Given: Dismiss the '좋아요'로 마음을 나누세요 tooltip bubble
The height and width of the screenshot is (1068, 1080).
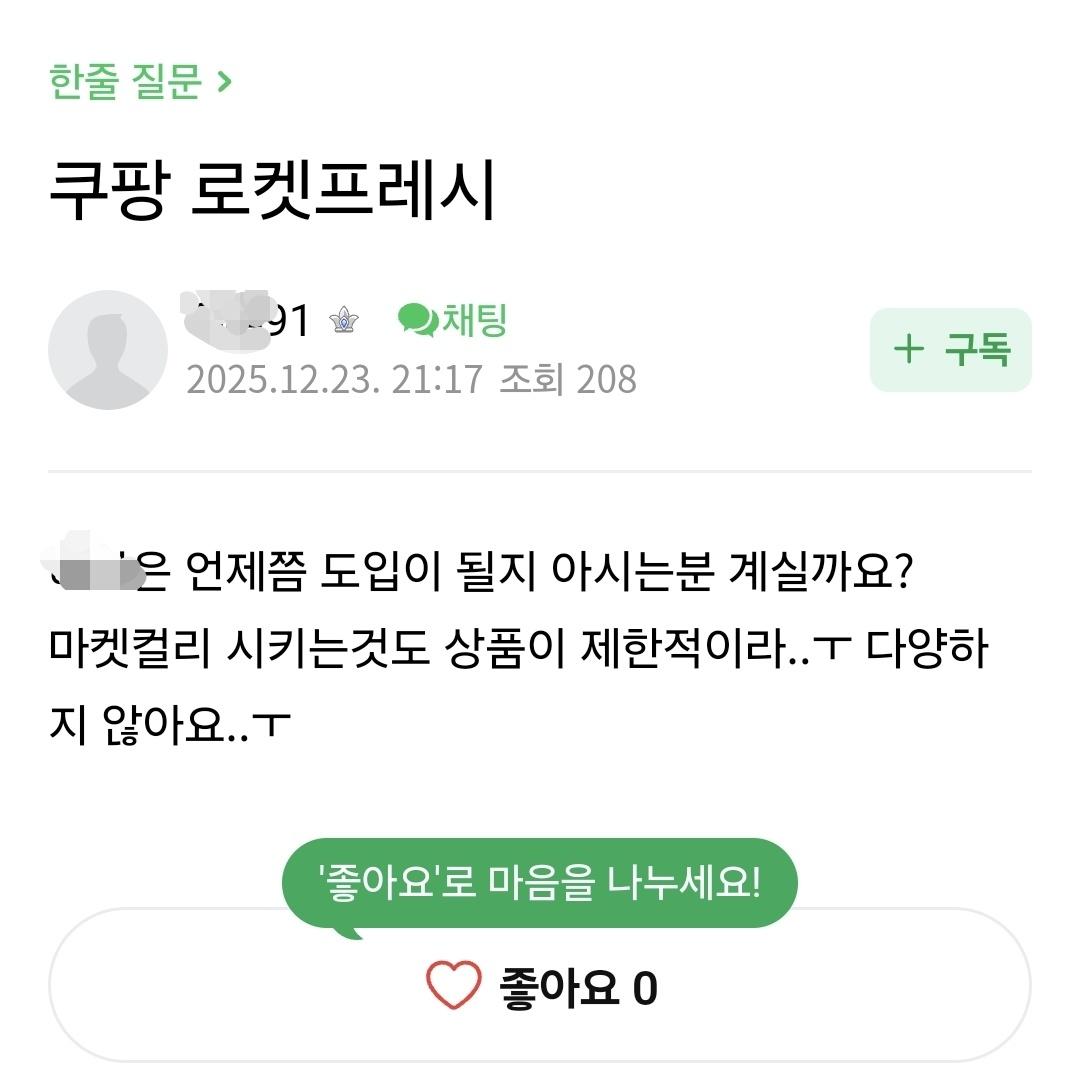Looking at the screenshot, I should 540,880.
